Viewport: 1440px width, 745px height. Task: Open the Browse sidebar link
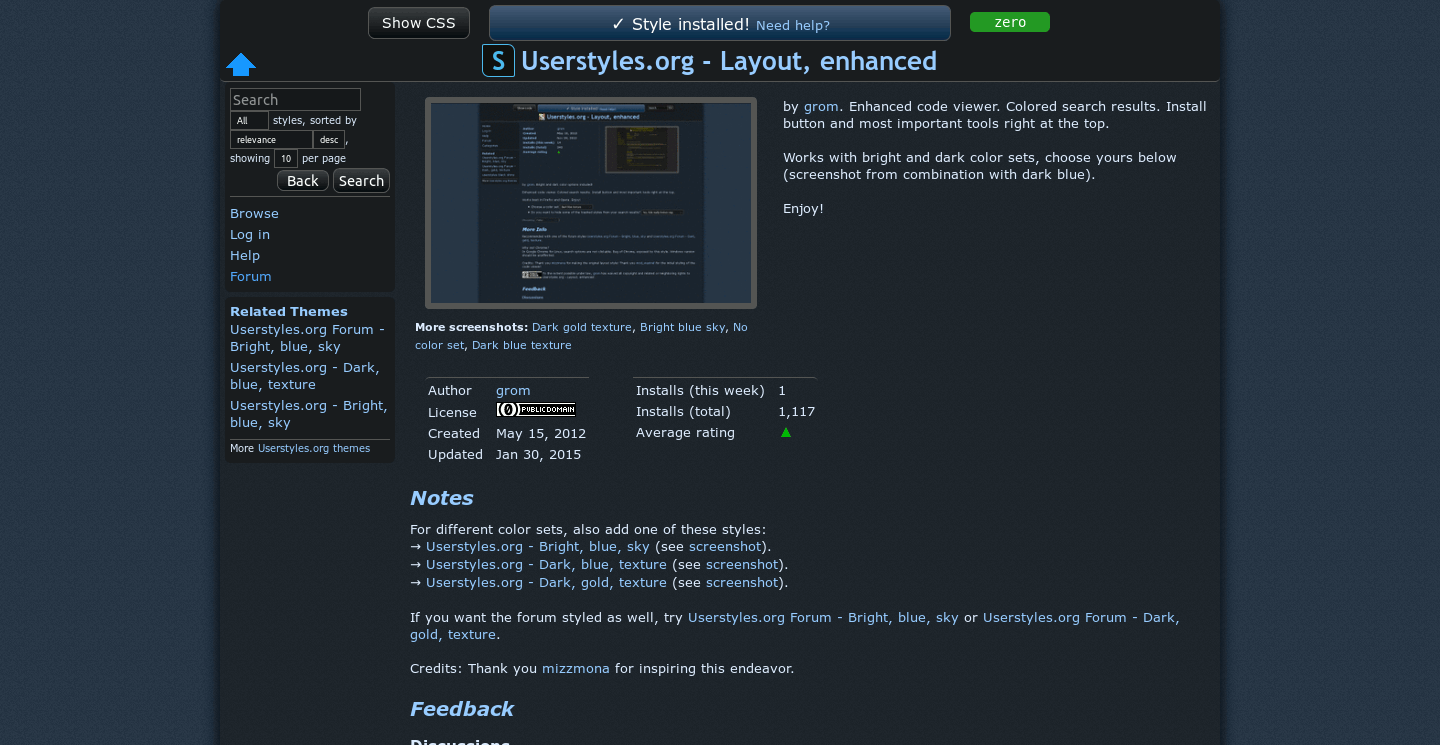[x=254, y=213]
